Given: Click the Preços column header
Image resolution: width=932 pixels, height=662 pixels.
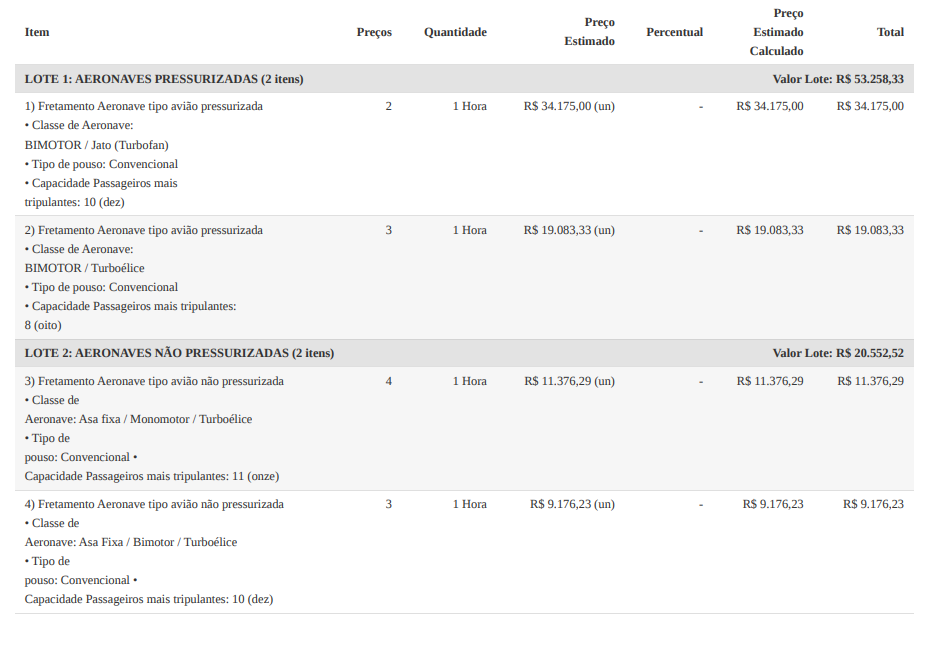Looking at the screenshot, I should (374, 32).
